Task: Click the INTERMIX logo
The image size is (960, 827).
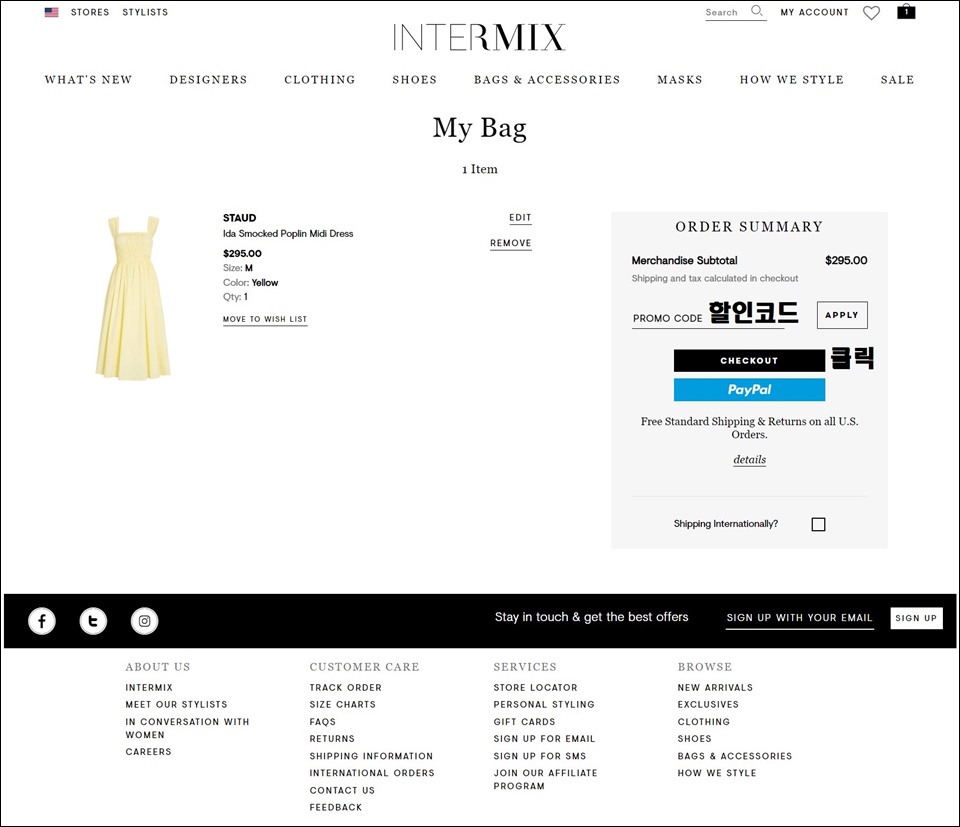Action: pos(479,37)
